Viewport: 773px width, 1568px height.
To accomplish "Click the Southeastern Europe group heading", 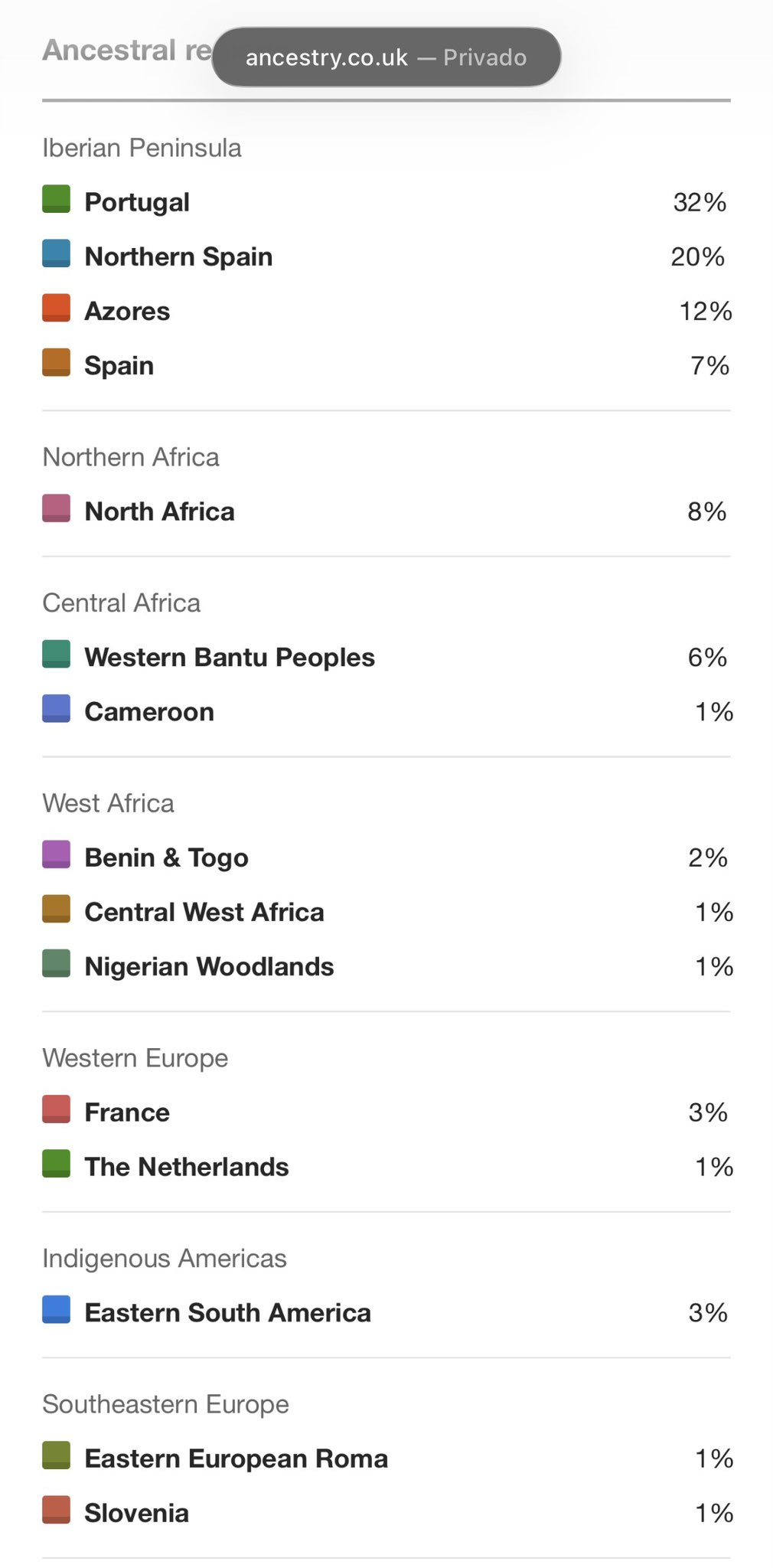I will 165,1404.
